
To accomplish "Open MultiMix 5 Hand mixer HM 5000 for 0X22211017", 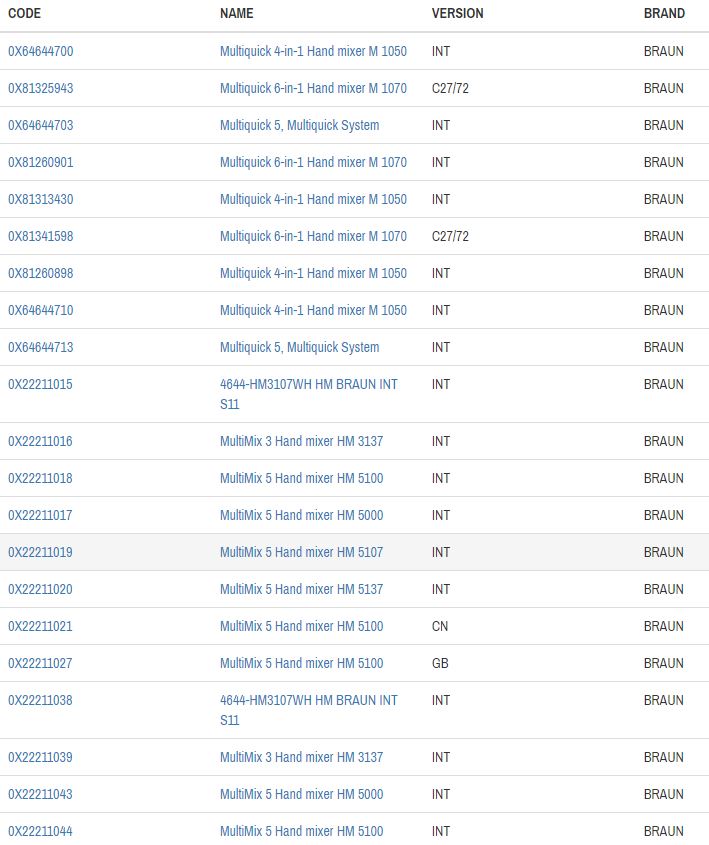I will [301, 515].
